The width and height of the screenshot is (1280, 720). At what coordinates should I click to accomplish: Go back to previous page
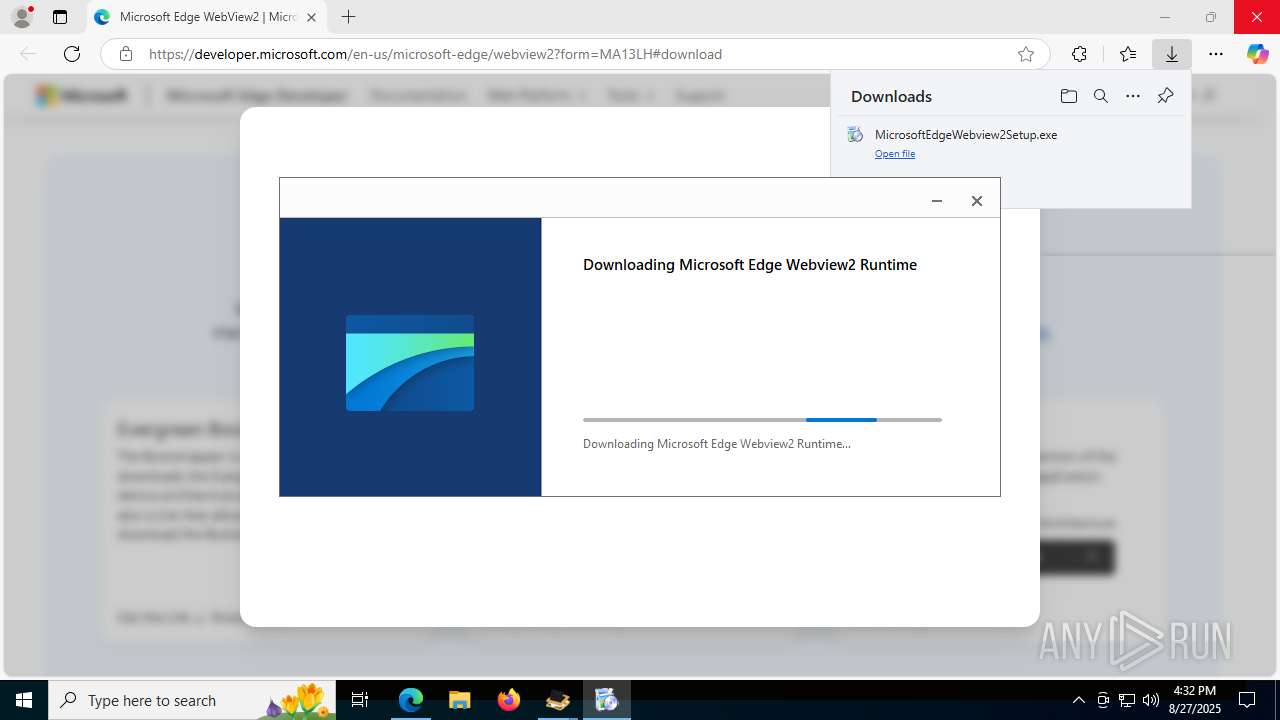tap(28, 54)
